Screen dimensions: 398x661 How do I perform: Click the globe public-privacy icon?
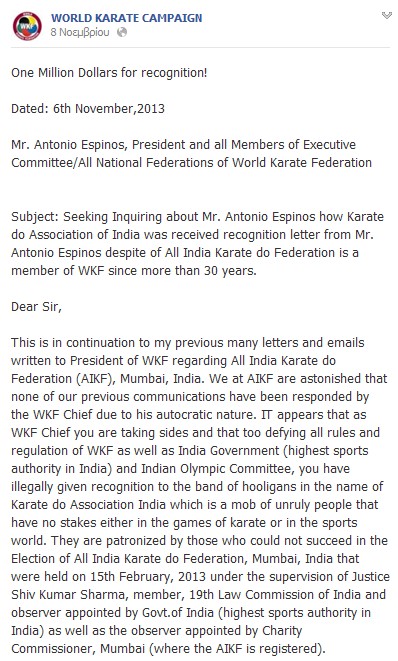(x=122, y=32)
